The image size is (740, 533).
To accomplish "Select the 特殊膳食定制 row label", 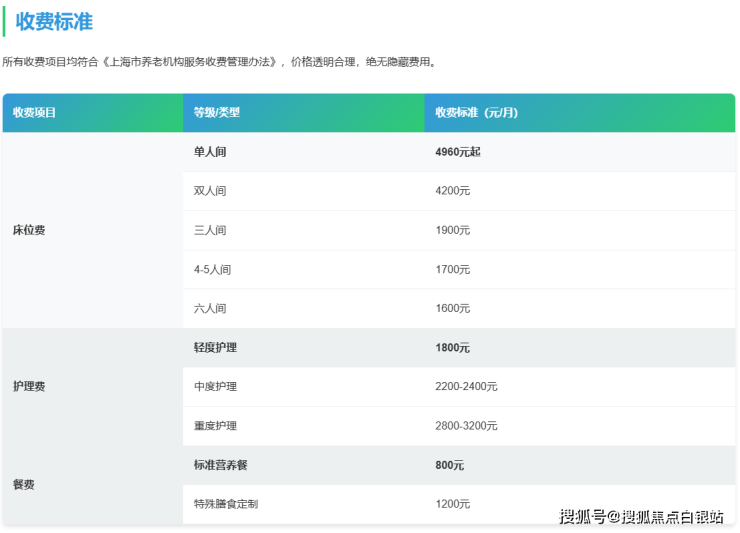I will (x=226, y=504).
